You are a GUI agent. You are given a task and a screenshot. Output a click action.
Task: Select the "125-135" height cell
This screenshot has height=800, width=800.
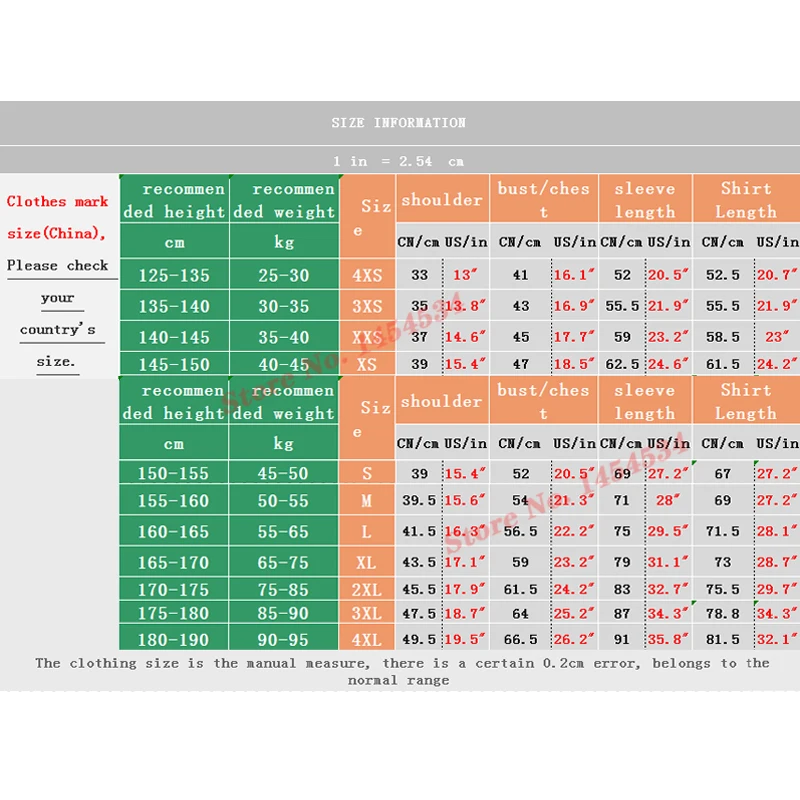tap(174, 275)
